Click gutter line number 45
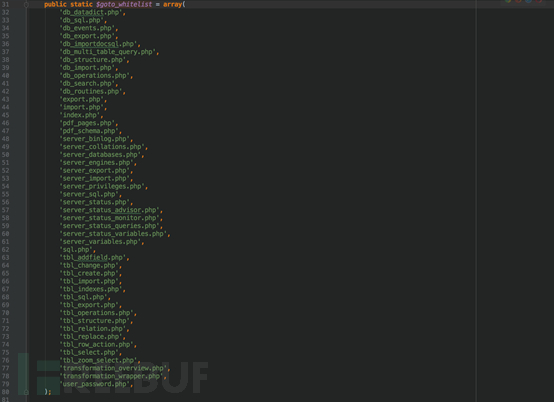 click(5, 115)
